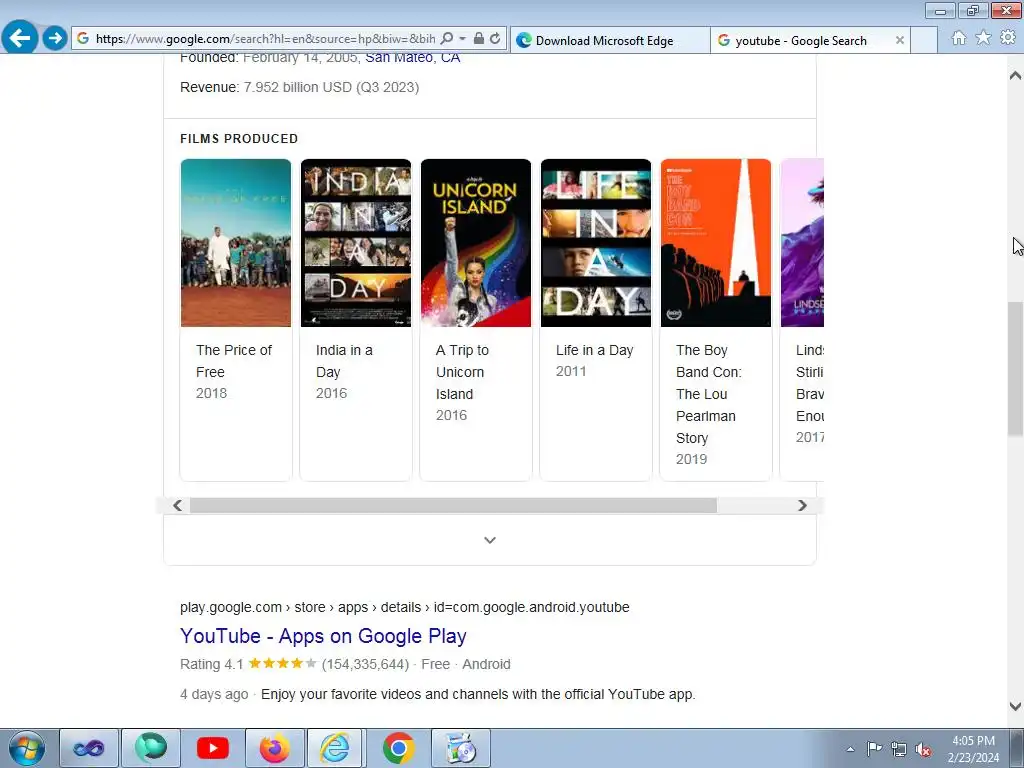Open the green globe browser on taskbar

tap(151, 748)
